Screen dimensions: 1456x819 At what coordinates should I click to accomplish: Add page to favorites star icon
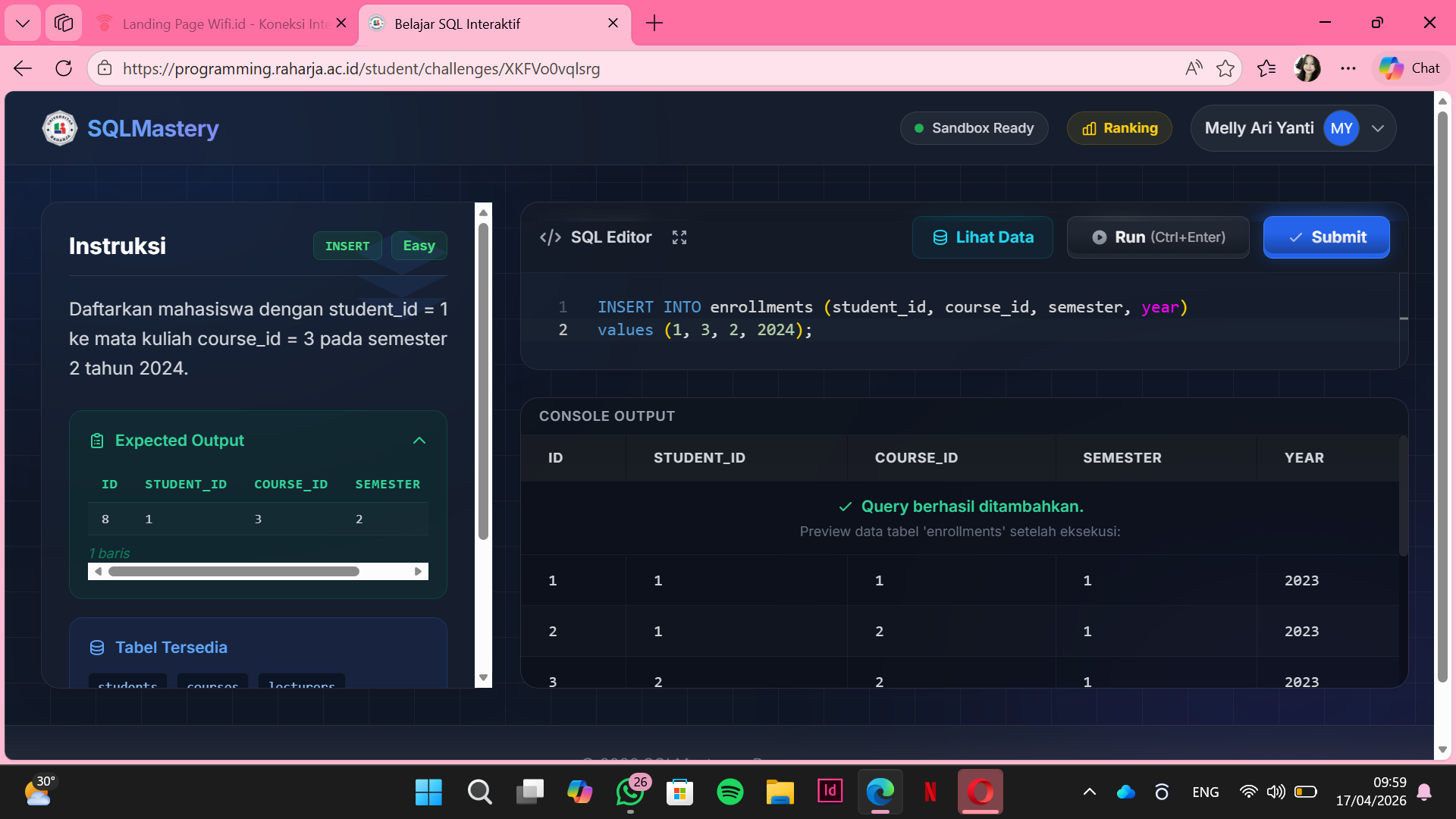[1225, 68]
